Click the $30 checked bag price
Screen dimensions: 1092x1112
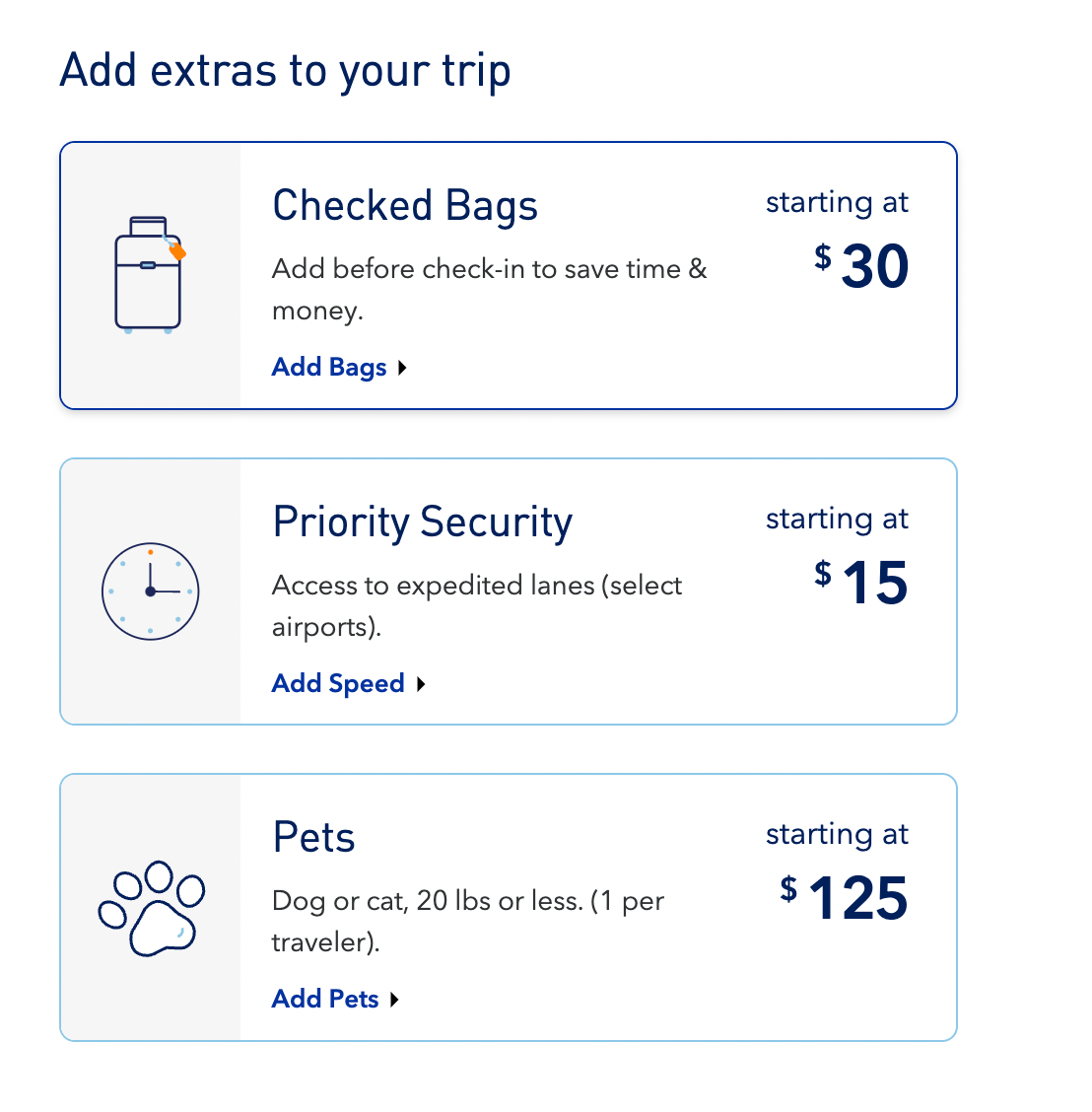(x=862, y=266)
